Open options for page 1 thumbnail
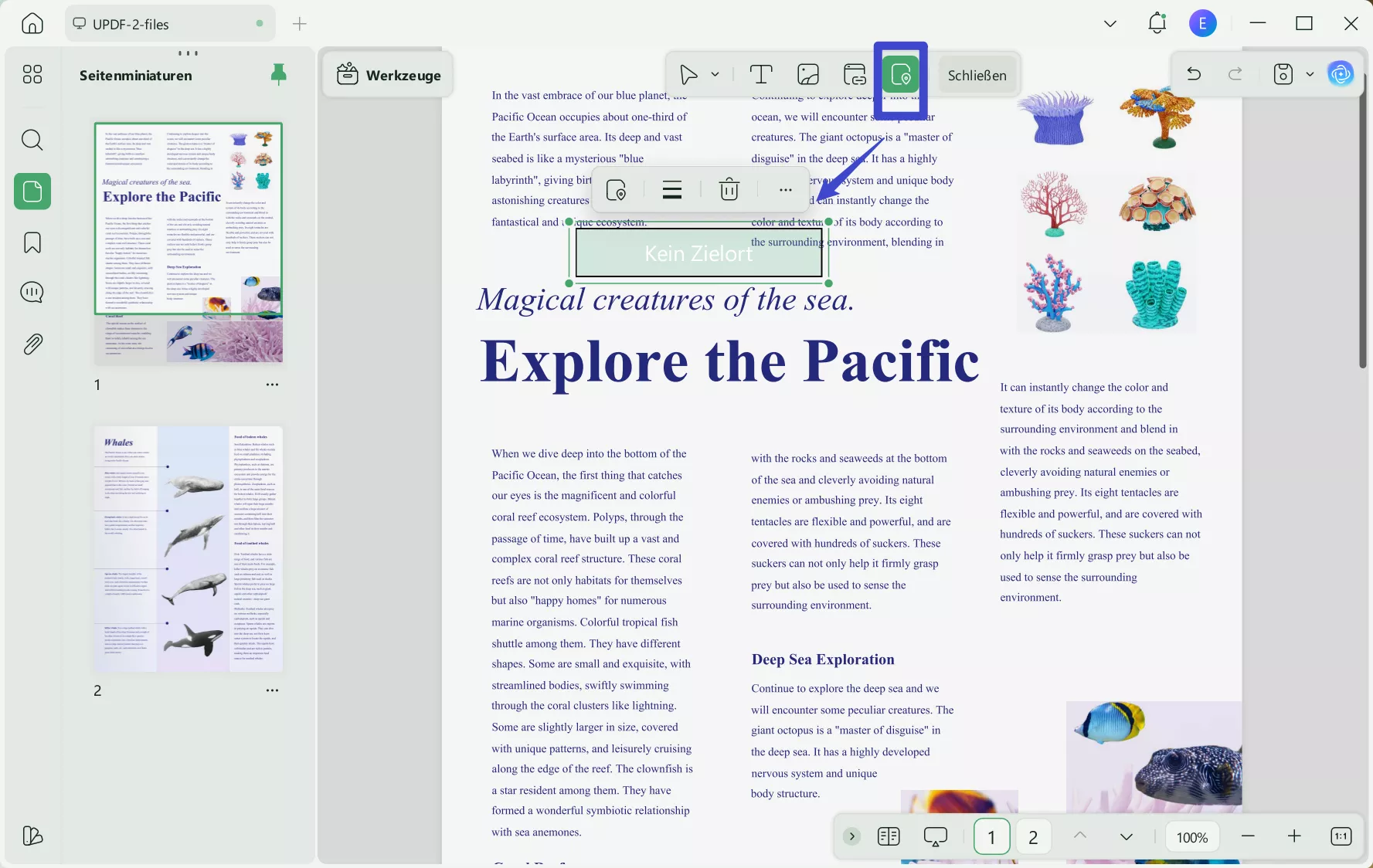Viewport: 1373px width, 868px height. pyautogui.click(x=272, y=385)
